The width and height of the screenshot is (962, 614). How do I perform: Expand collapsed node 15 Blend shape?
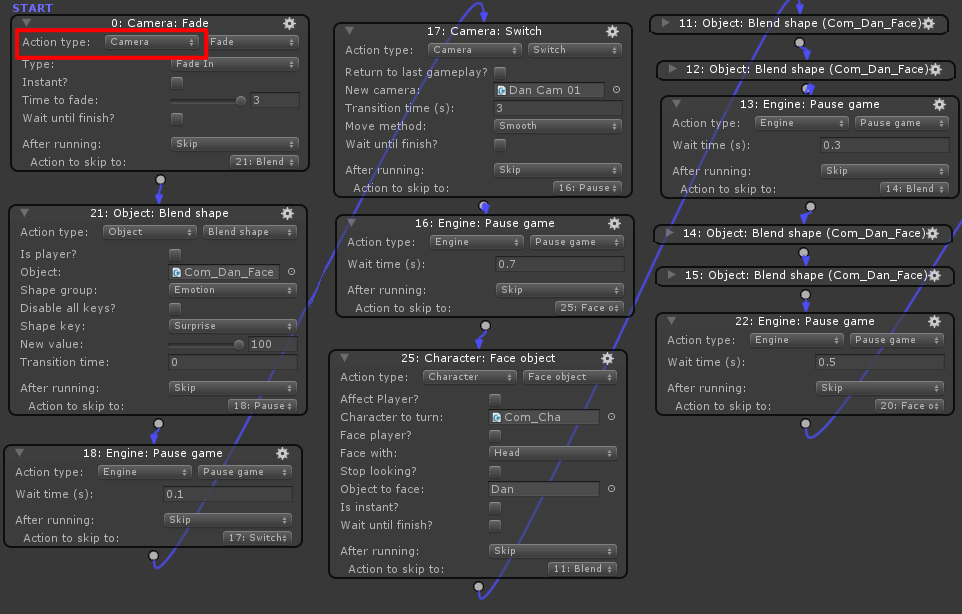672,275
